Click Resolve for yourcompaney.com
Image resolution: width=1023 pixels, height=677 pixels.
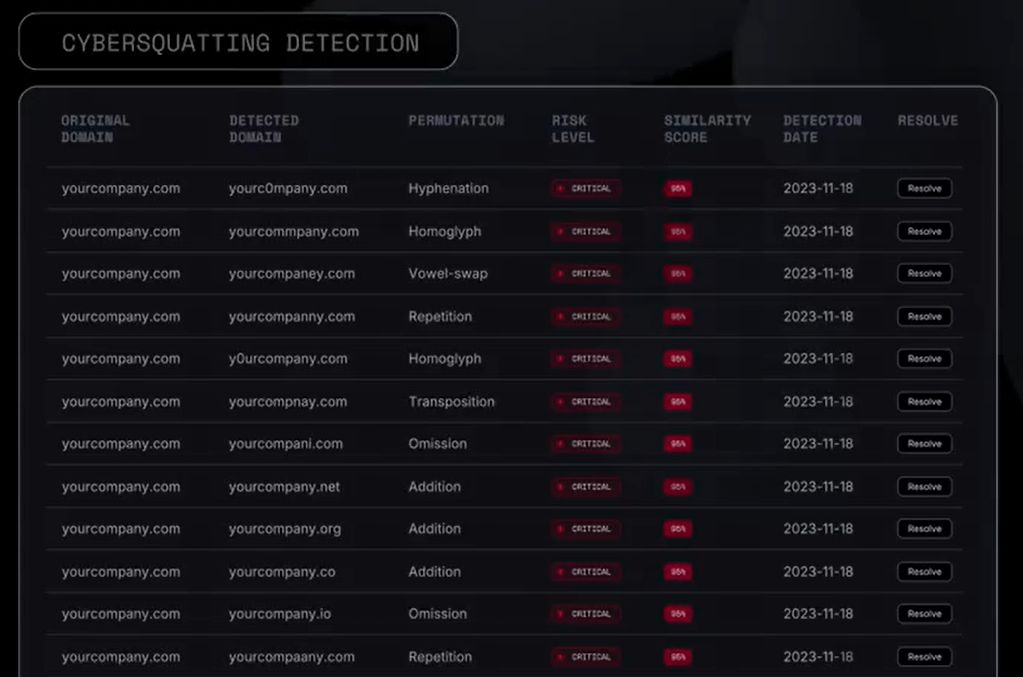coord(924,273)
